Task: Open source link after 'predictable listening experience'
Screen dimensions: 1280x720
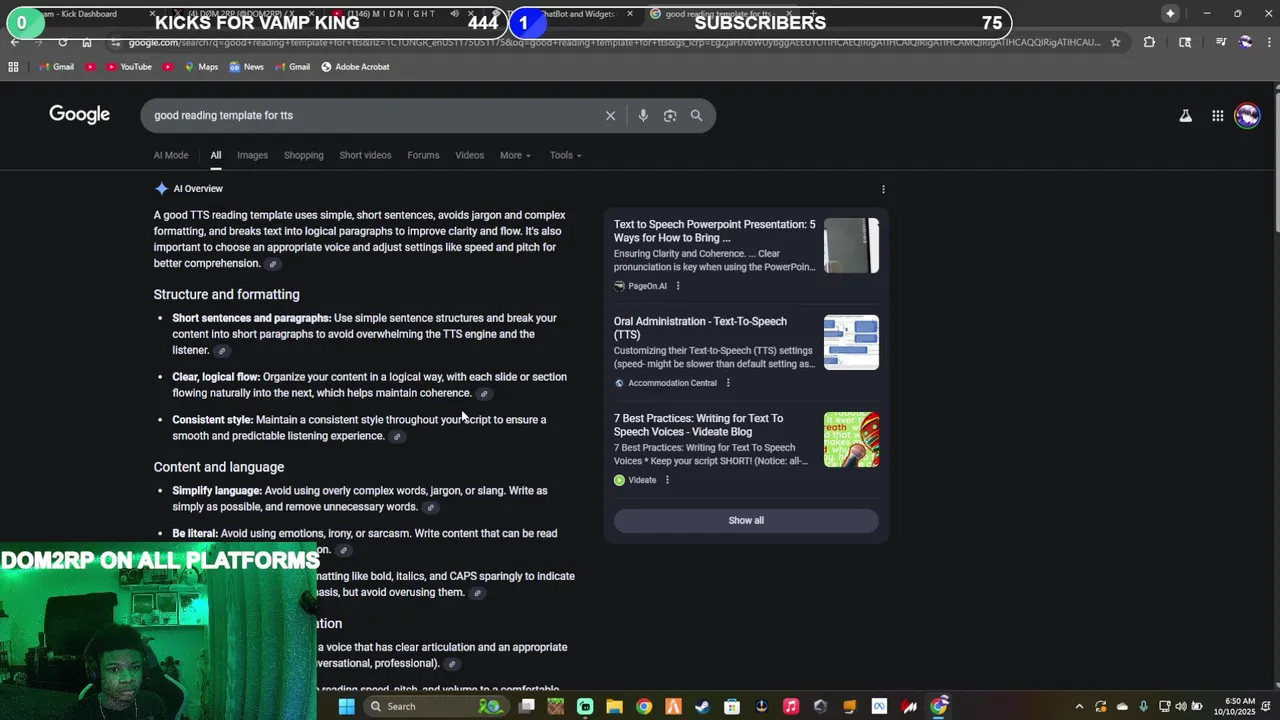Action: 397,437
